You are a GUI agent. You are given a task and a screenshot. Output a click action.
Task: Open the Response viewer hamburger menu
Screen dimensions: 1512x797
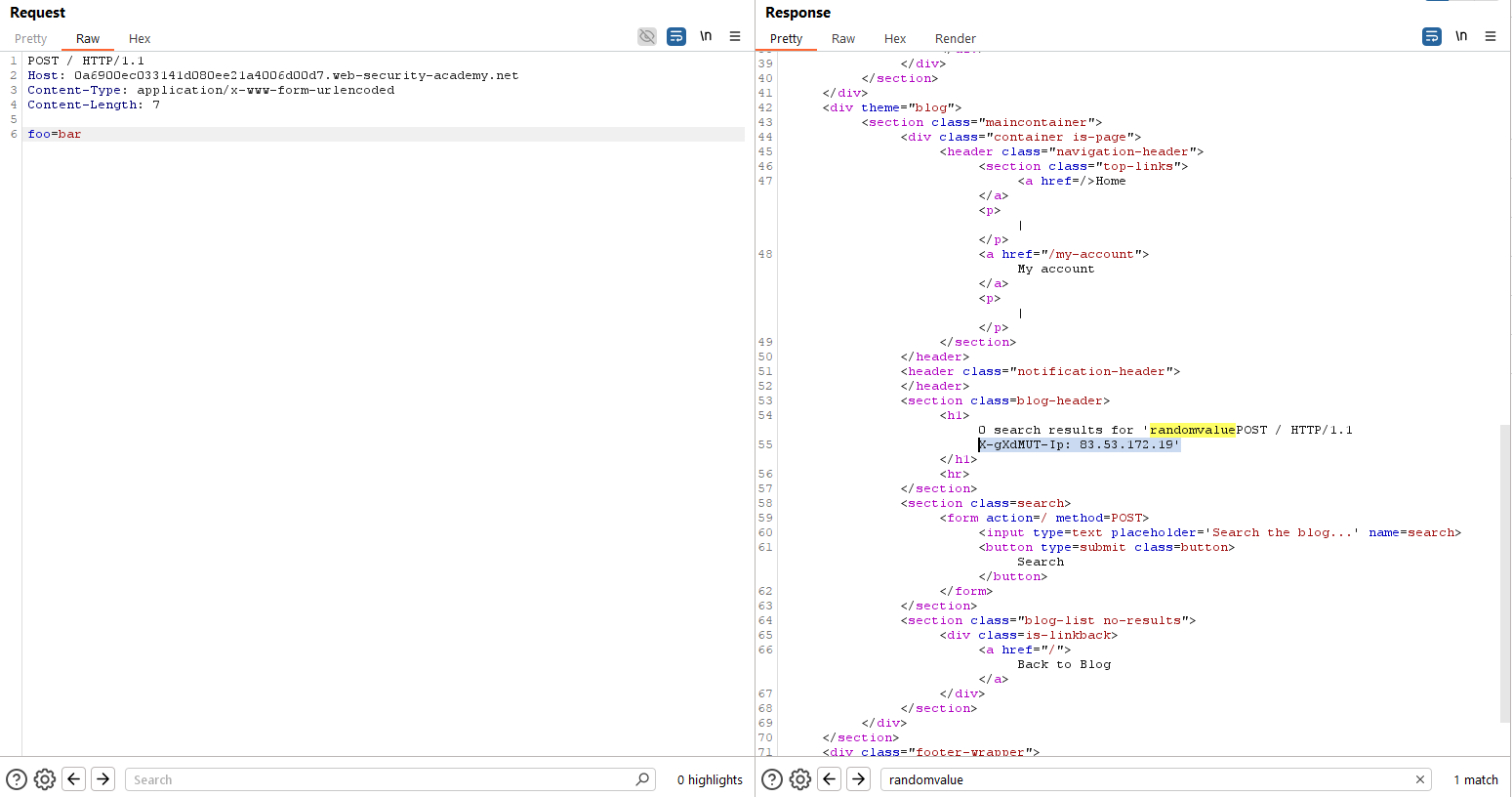click(1491, 36)
